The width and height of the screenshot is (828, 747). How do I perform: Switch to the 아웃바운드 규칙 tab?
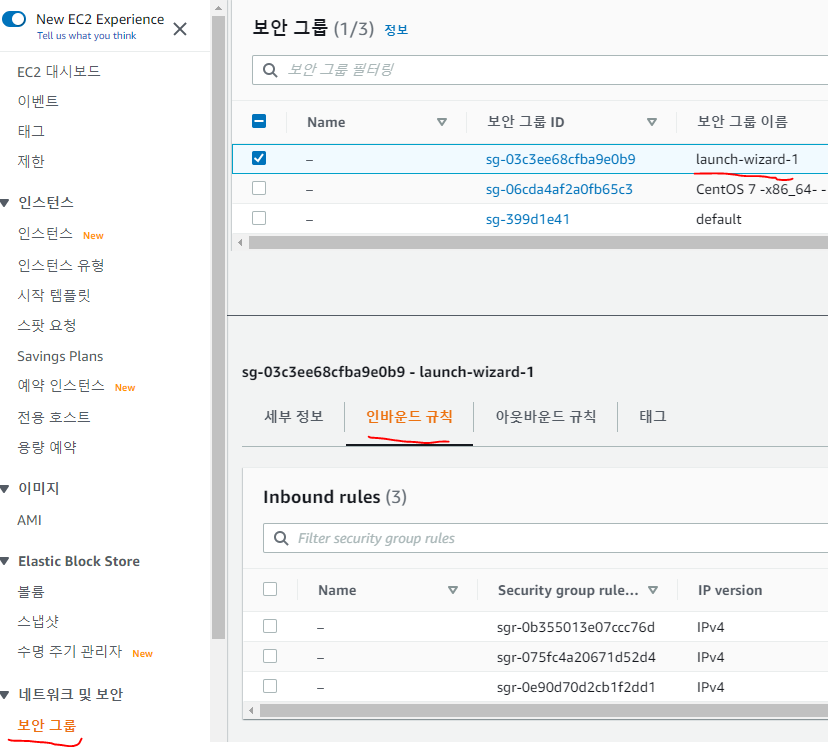545,417
